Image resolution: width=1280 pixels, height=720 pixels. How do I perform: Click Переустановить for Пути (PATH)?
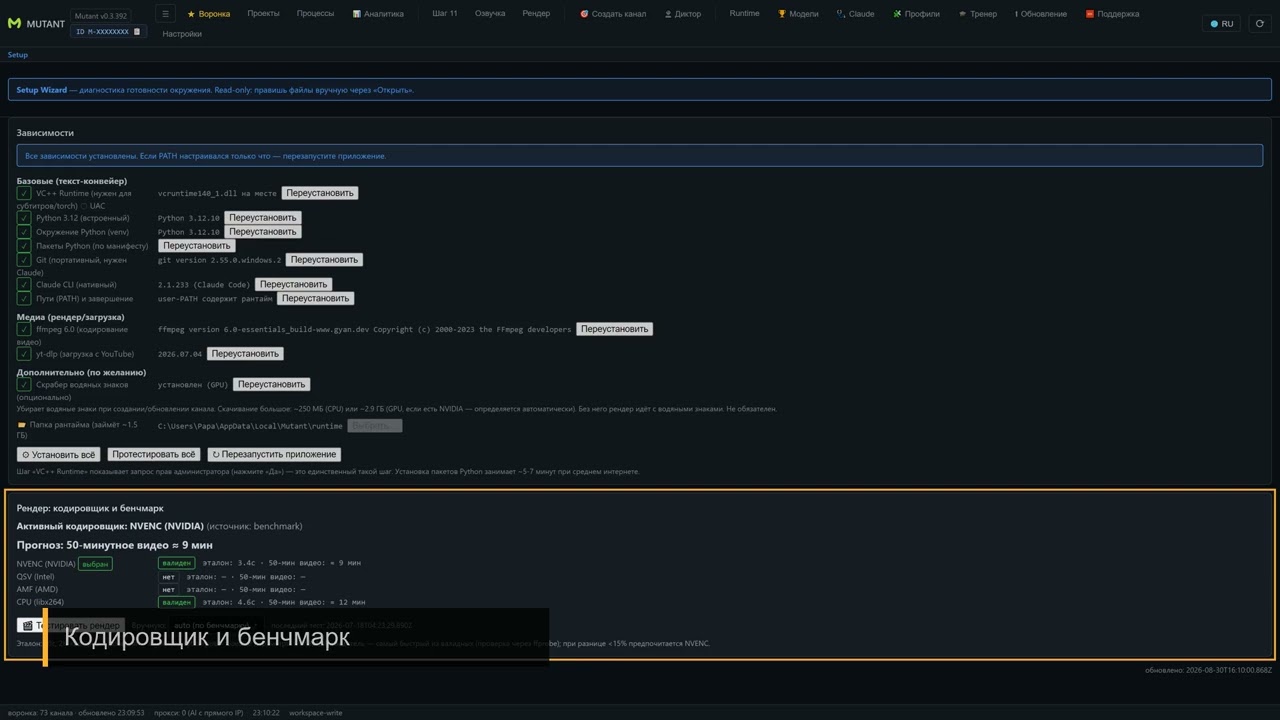click(x=315, y=299)
